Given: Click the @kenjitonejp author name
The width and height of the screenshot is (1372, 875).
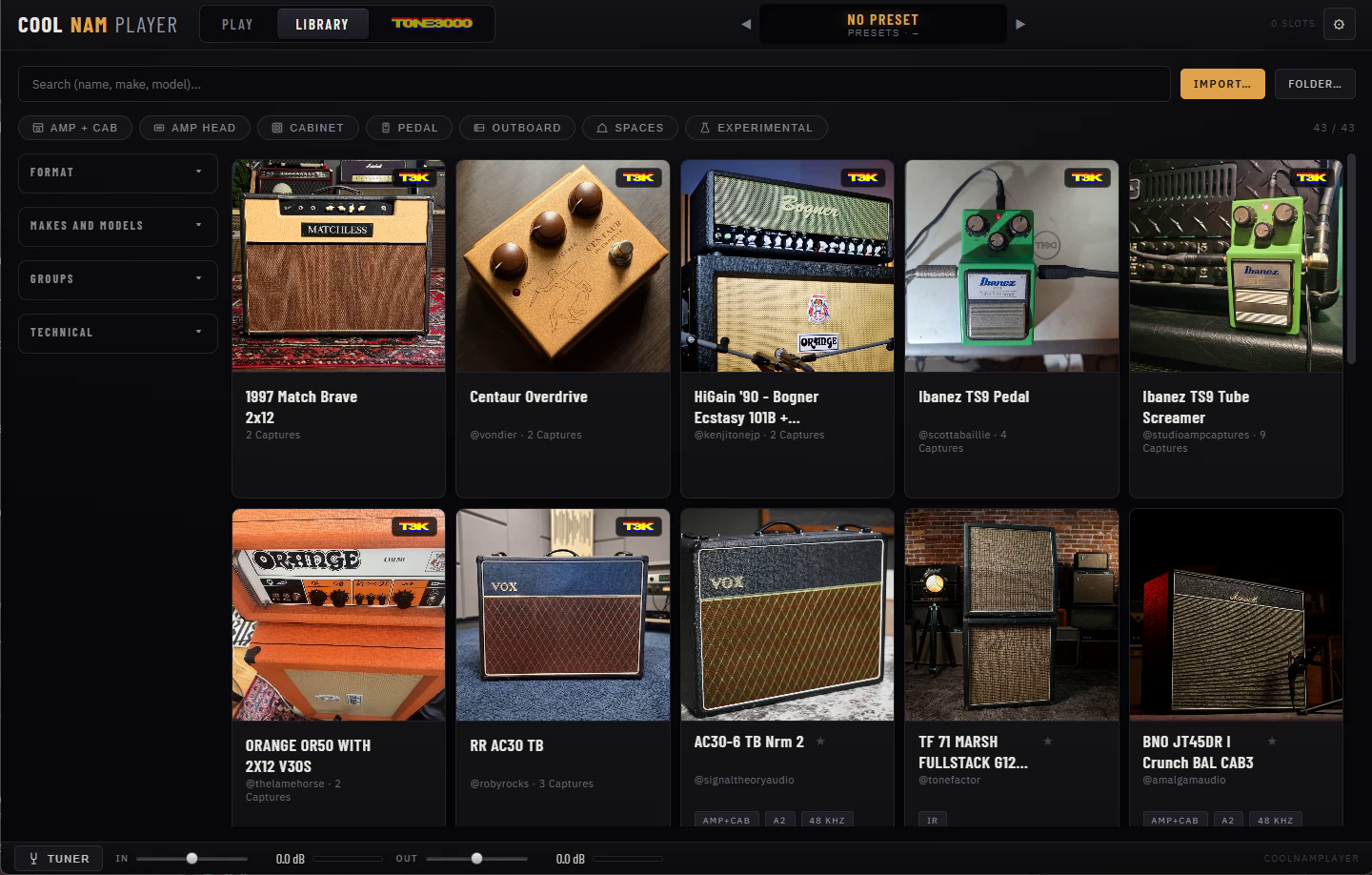Looking at the screenshot, I should (727, 435).
